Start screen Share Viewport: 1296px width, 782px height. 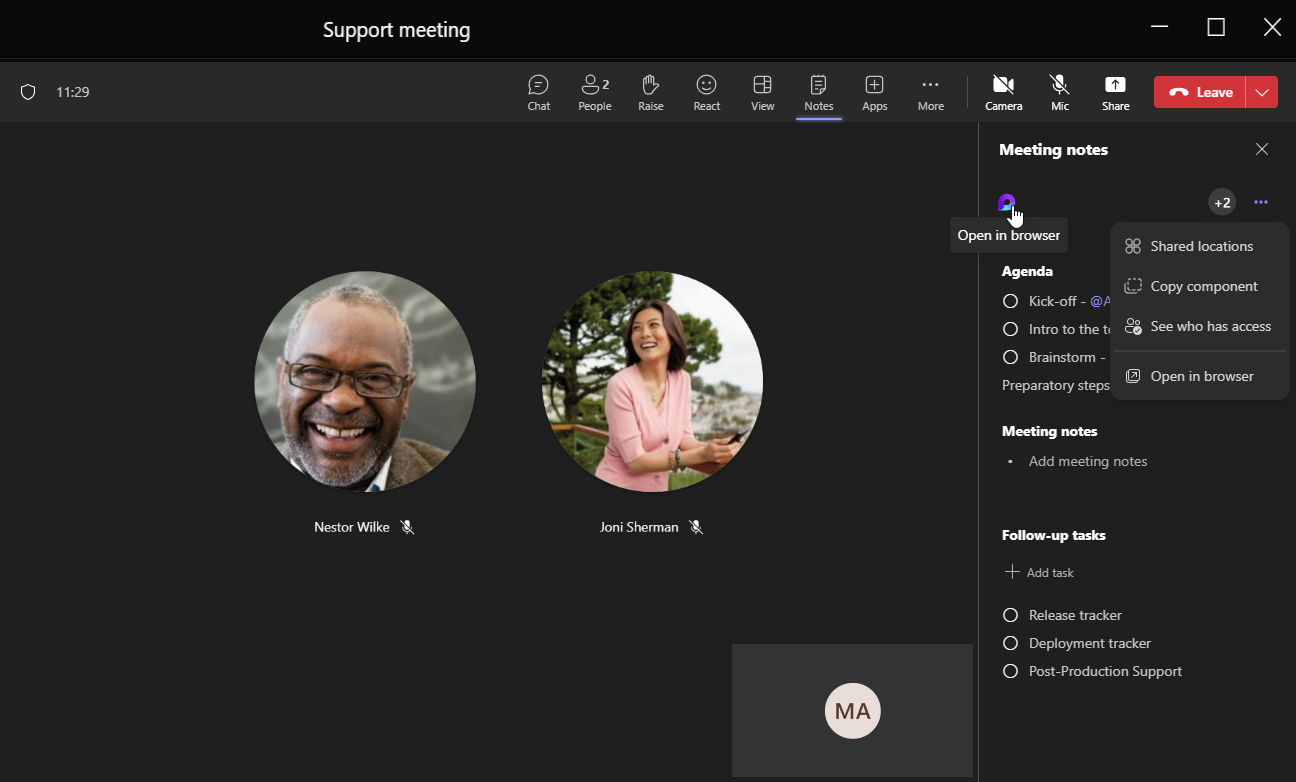point(1115,91)
